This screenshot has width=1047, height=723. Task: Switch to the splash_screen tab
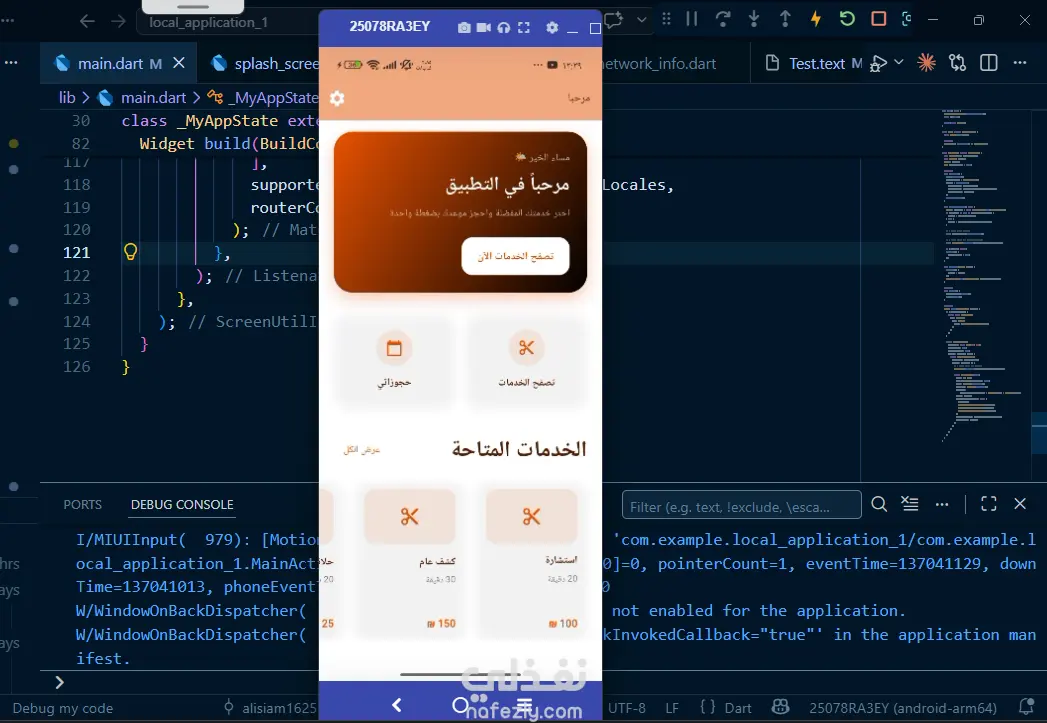pyautogui.click(x=264, y=63)
